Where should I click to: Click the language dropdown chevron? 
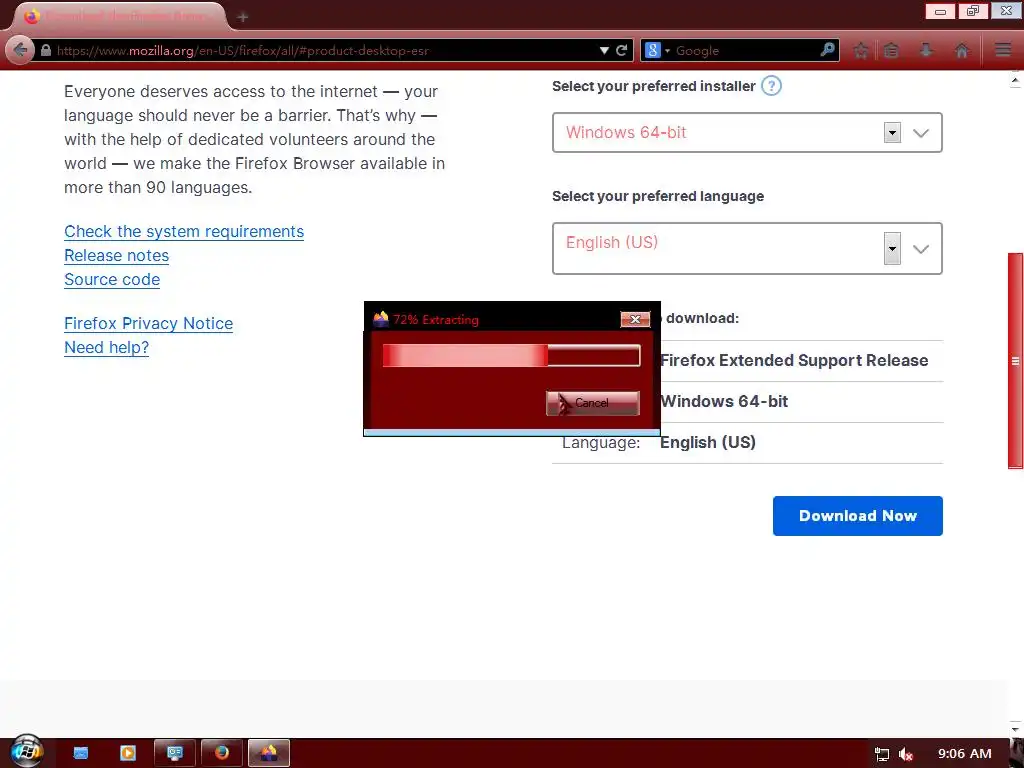click(921, 249)
